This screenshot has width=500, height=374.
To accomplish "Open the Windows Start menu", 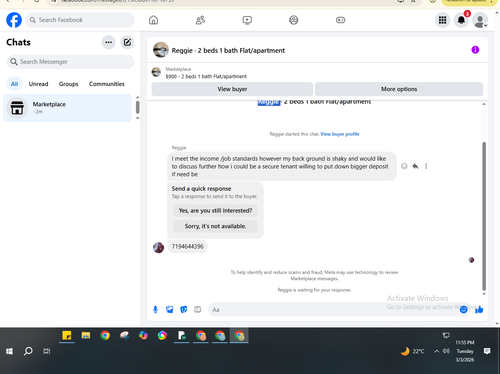I will point(9,351).
